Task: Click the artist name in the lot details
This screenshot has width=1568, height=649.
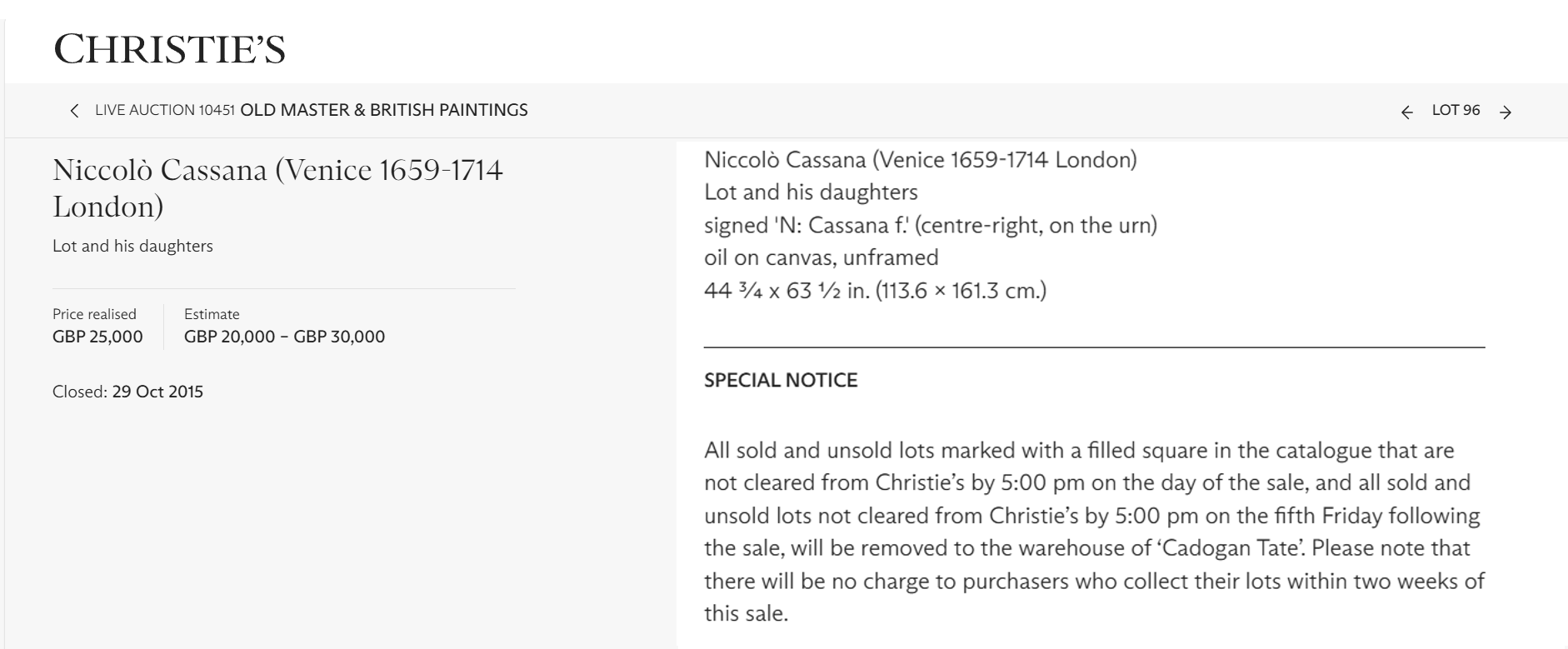Action: click(920, 159)
